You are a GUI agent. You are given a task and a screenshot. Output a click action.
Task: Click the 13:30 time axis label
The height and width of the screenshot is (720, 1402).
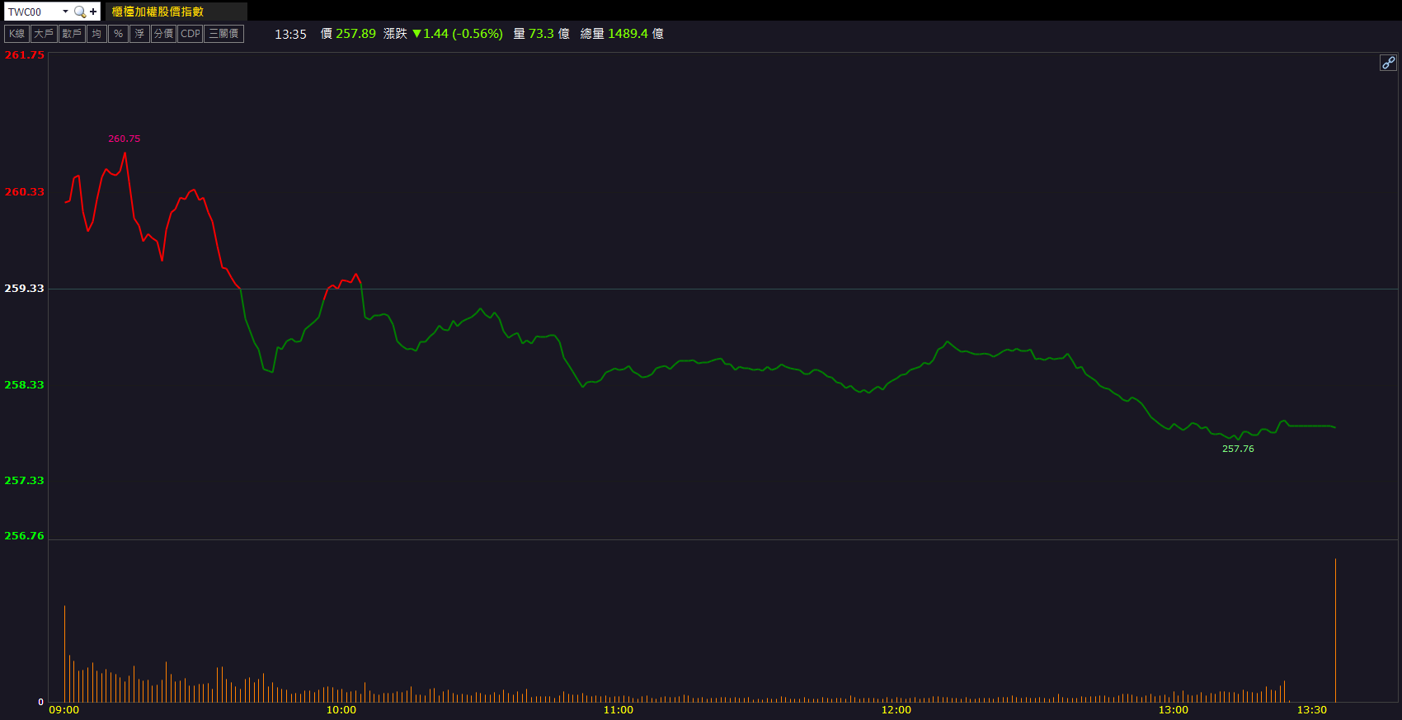click(1312, 710)
